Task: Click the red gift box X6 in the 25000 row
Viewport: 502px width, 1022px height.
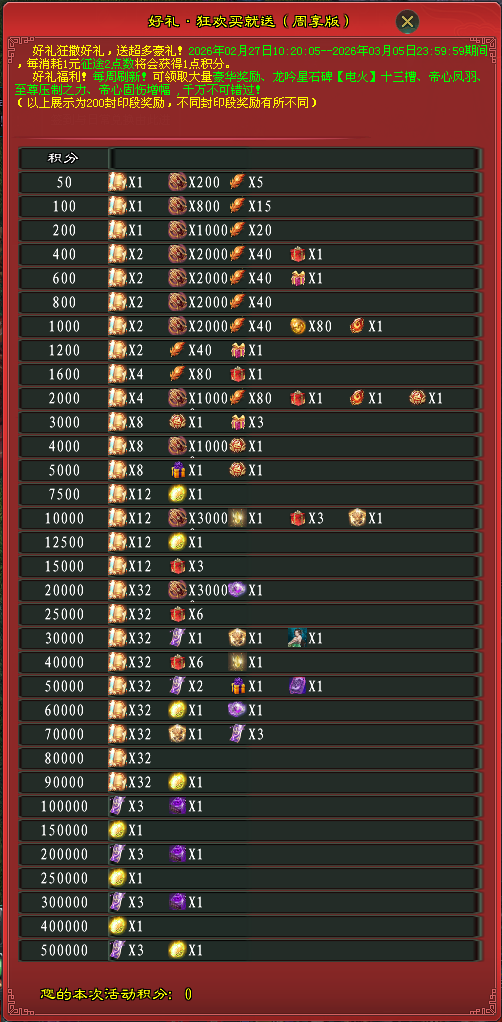Action: [x=177, y=614]
